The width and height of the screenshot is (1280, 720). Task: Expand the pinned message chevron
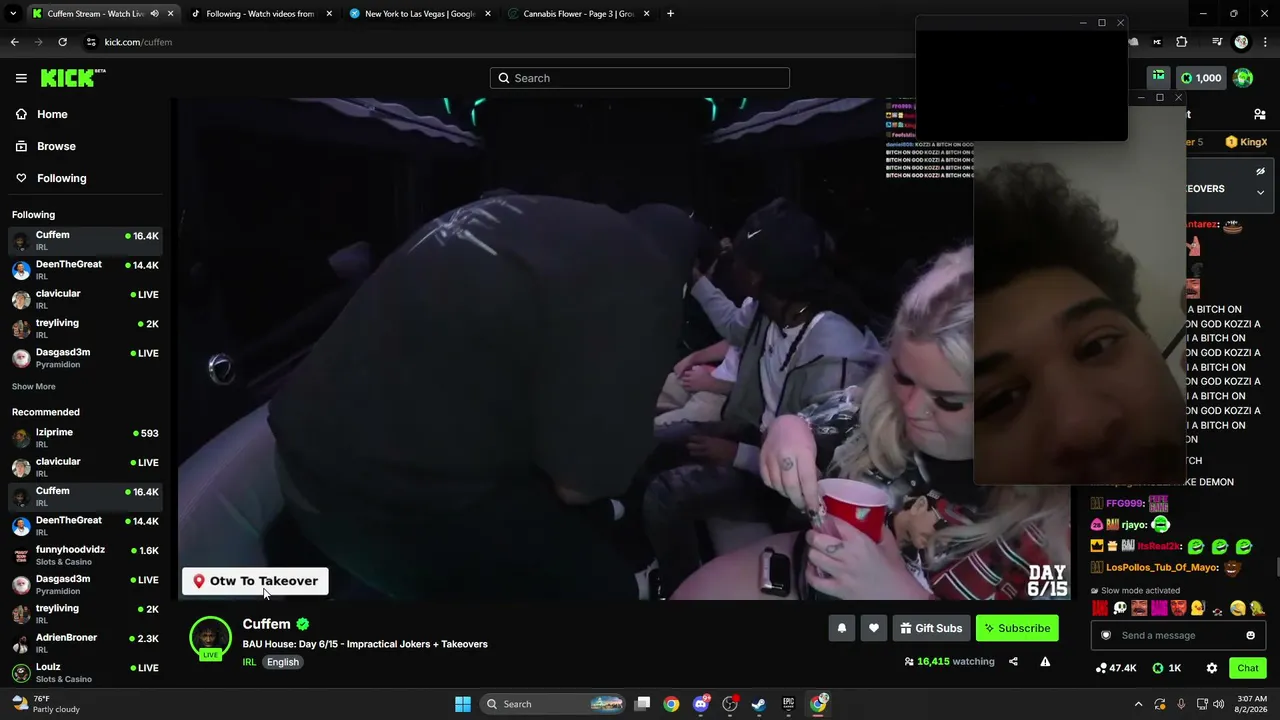coord(1260,192)
